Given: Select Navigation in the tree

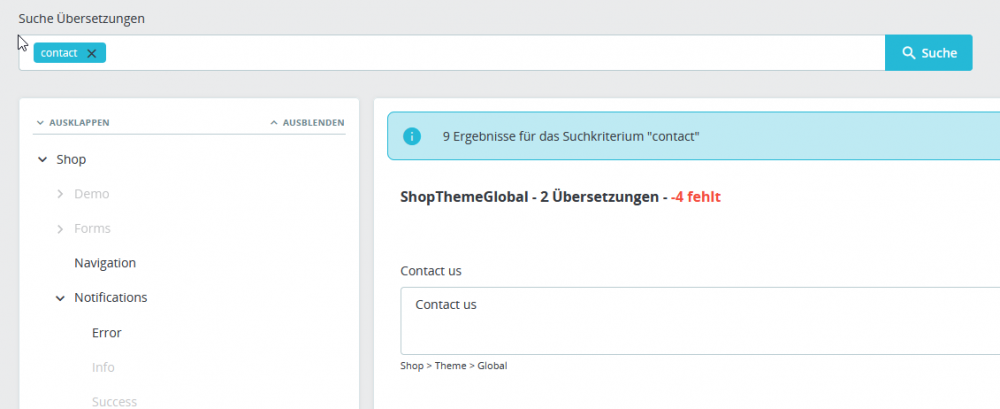Looking at the screenshot, I should (x=105, y=263).
